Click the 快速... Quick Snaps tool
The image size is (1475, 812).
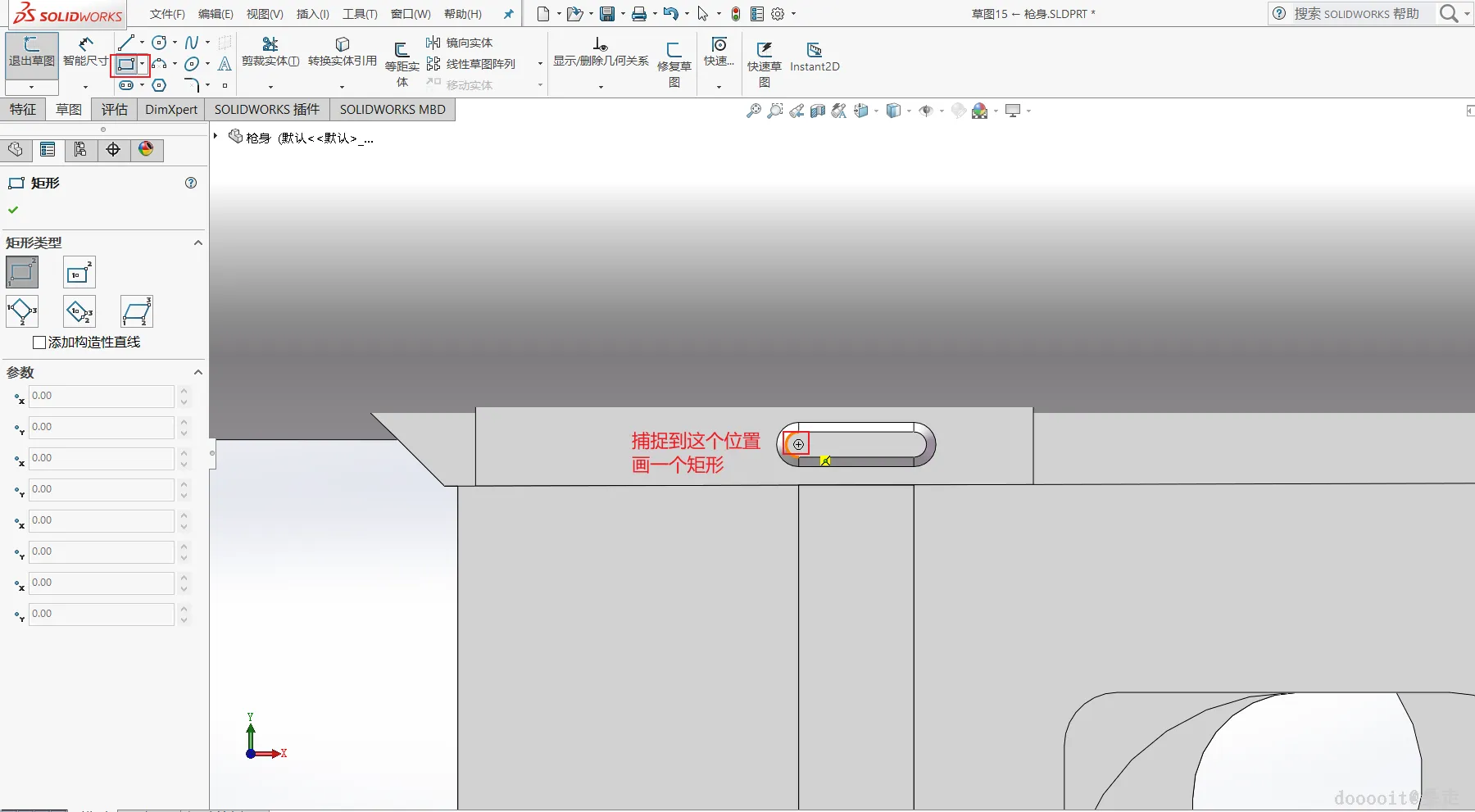[719, 52]
